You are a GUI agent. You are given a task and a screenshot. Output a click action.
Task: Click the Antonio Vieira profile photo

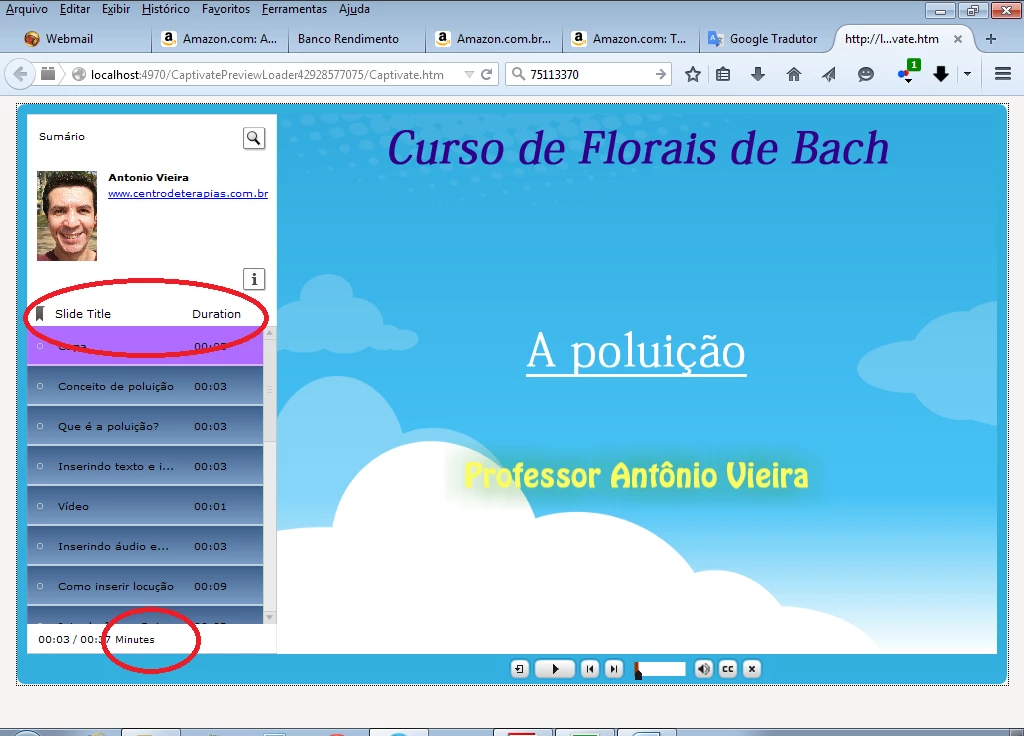pos(67,216)
